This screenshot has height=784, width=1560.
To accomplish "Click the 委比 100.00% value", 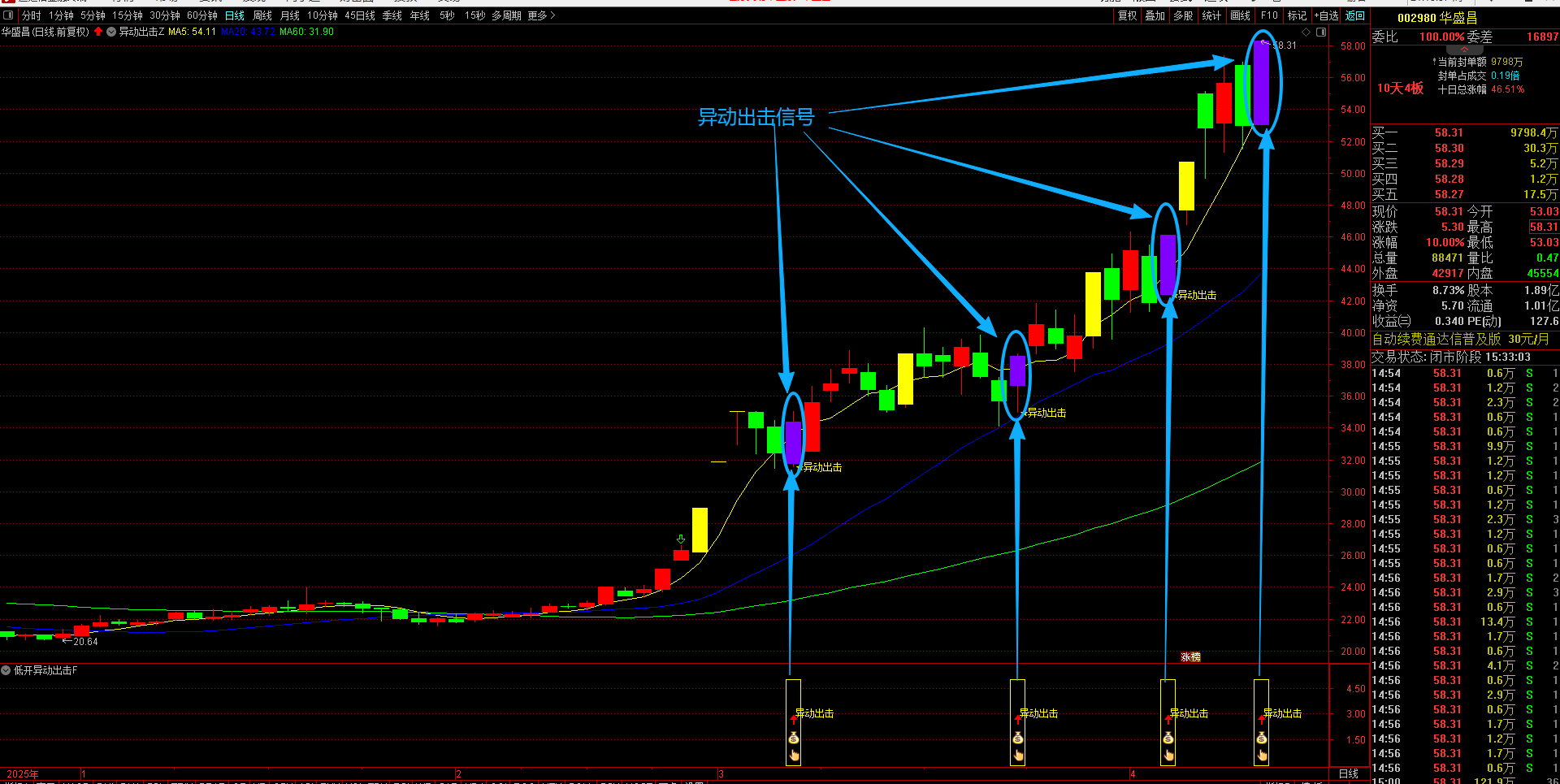I will pos(1442,37).
